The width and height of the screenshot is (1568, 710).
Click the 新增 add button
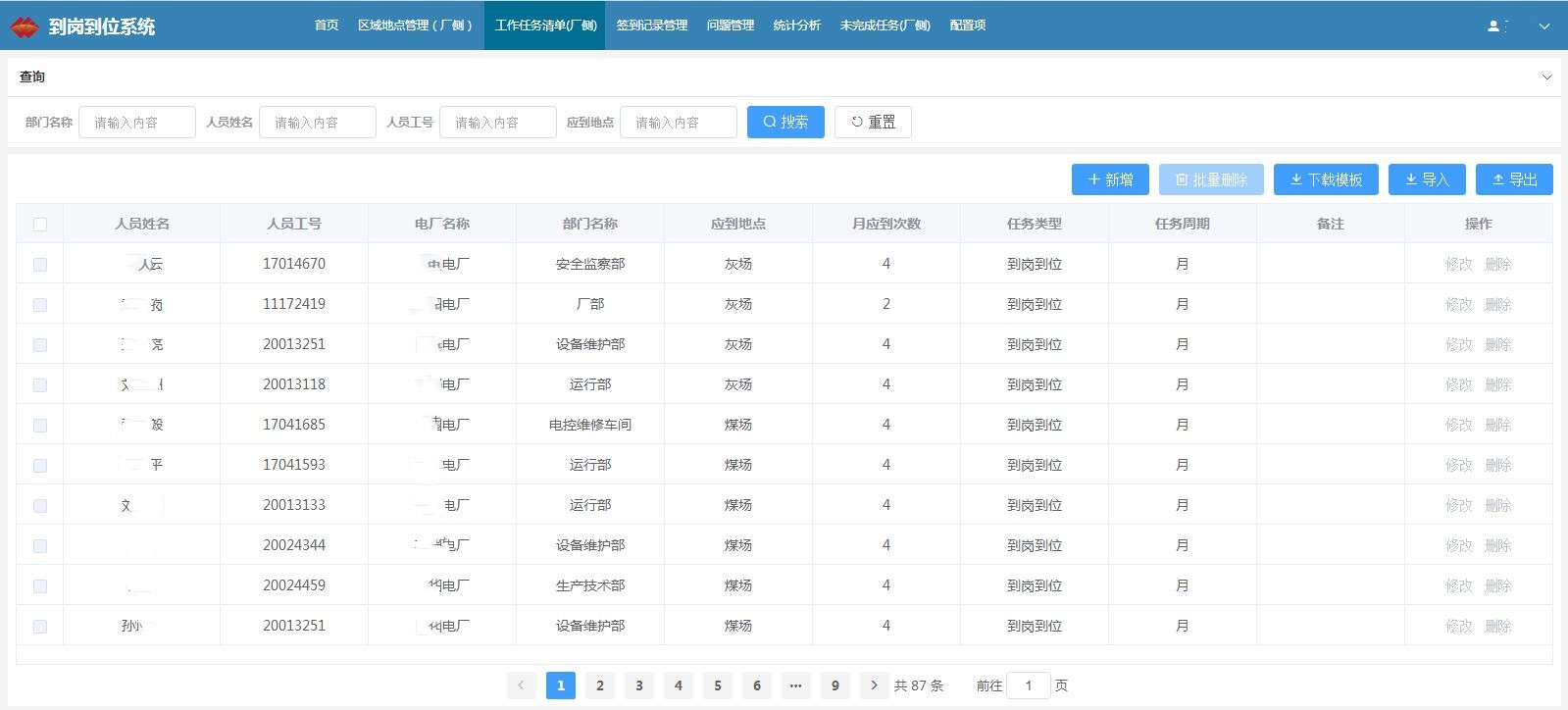[1110, 179]
